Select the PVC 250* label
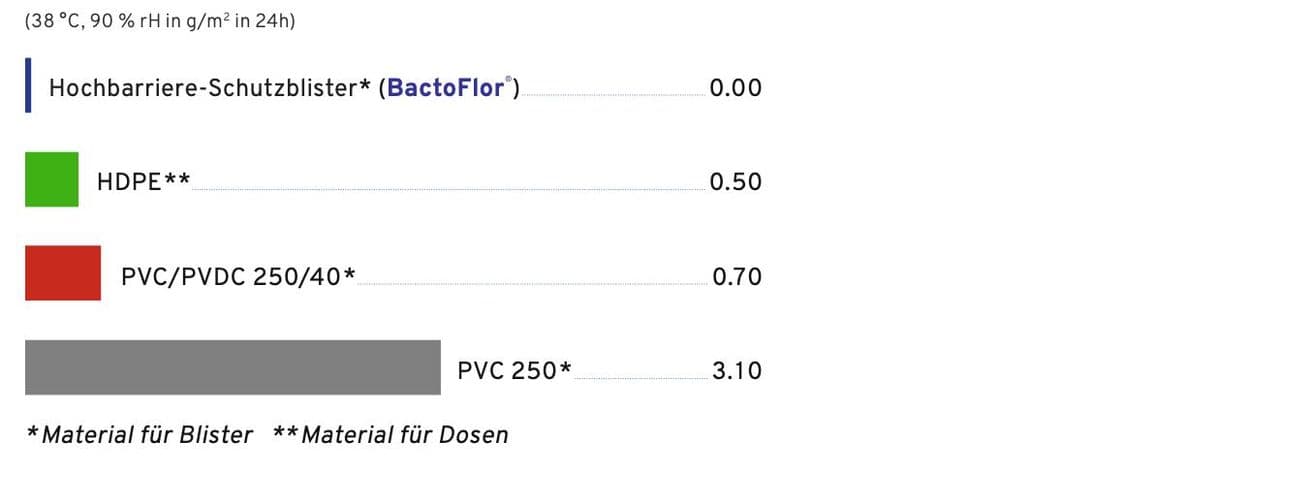The width and height of the screenshot is (1312, 478). click(x=514, y=371)
